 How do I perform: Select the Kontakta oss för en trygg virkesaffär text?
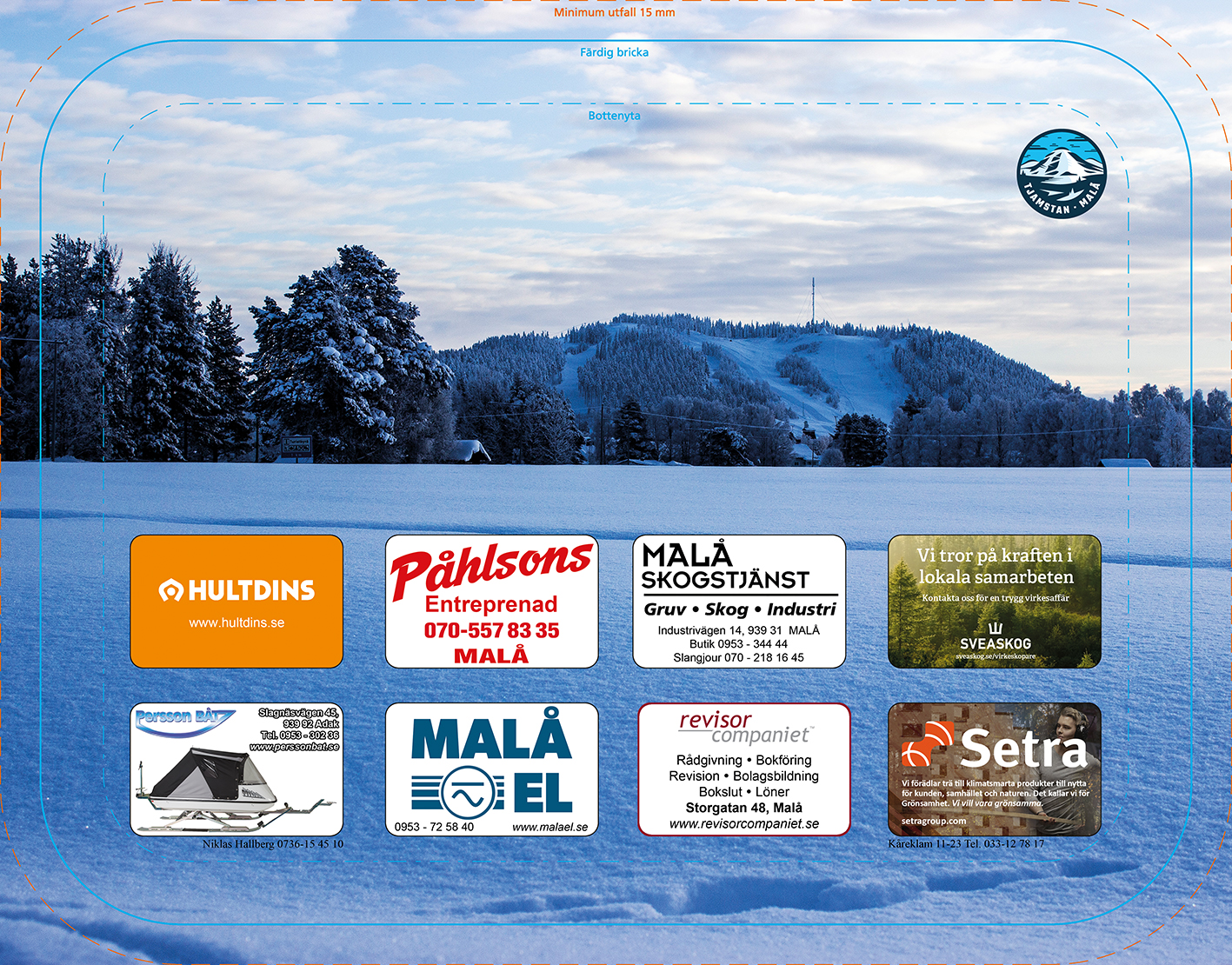point(996,598)
